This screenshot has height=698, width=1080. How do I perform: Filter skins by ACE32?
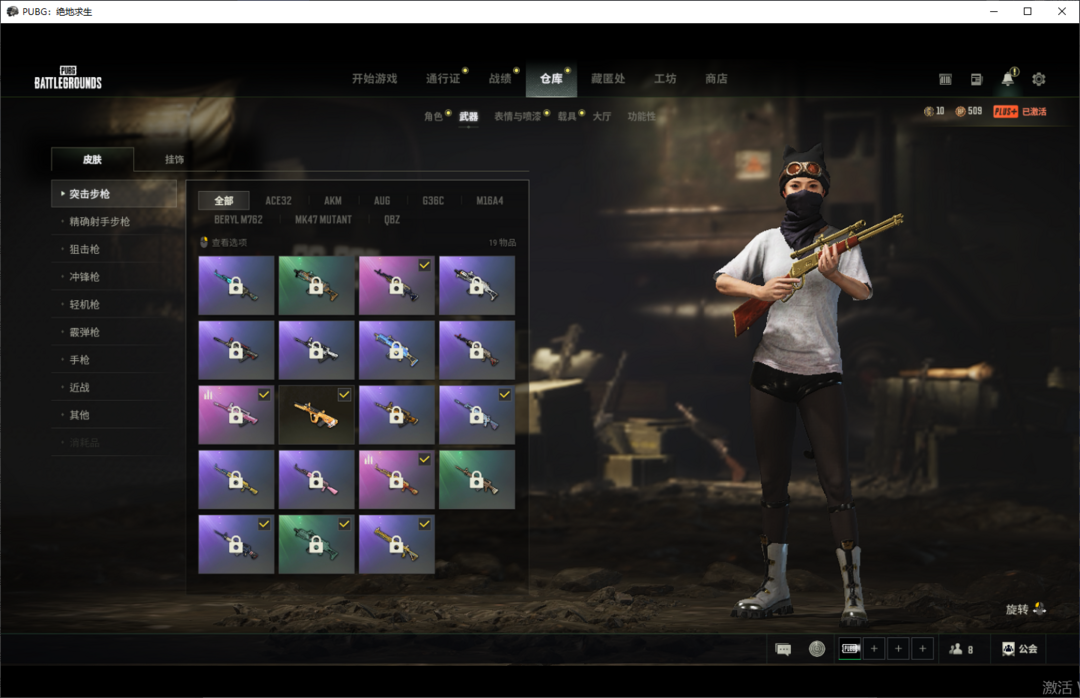tap(278, 201)
